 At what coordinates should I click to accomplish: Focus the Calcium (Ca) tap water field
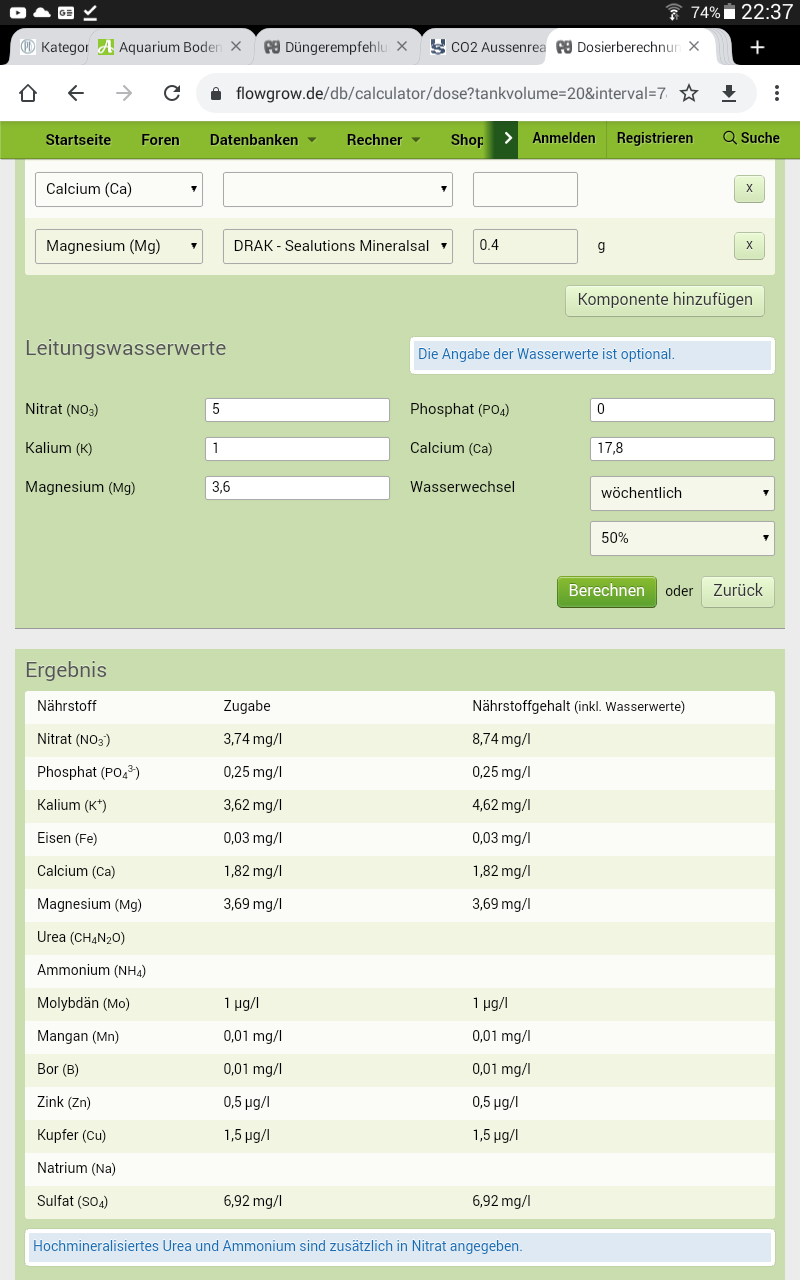click(x=683, y=449)
